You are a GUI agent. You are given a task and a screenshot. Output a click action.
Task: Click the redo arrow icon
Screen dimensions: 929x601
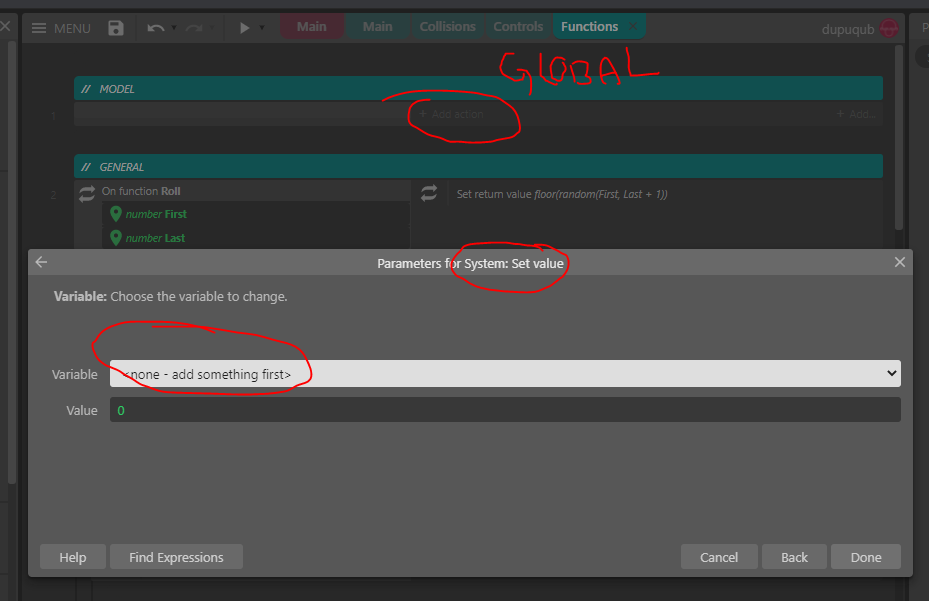coord(194,28)
